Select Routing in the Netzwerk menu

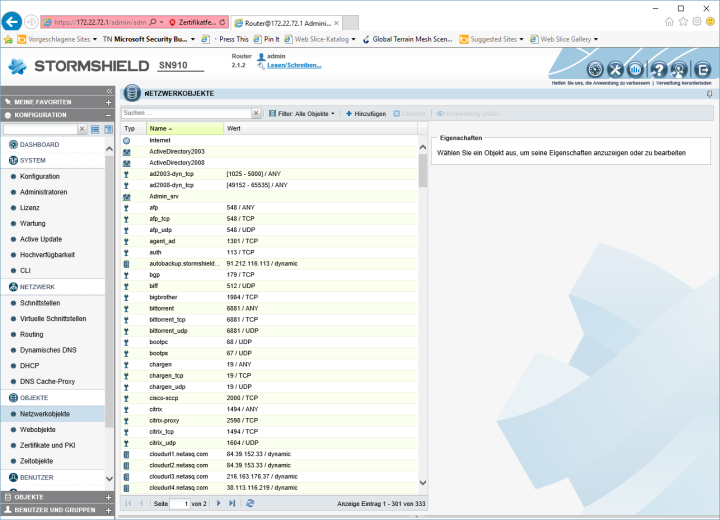coord(31,334)
